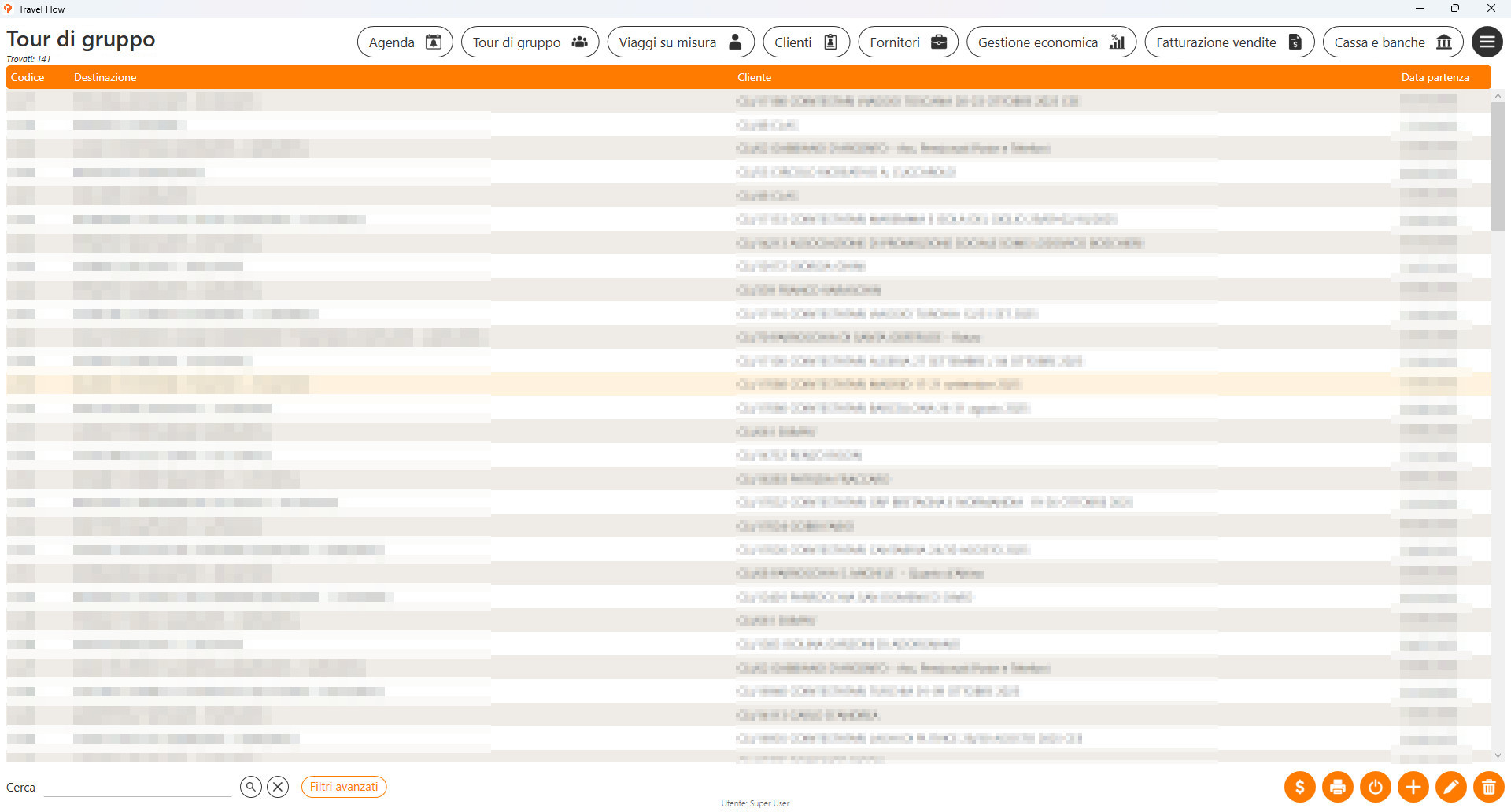Click the magnifier search icon

point(250,787)
